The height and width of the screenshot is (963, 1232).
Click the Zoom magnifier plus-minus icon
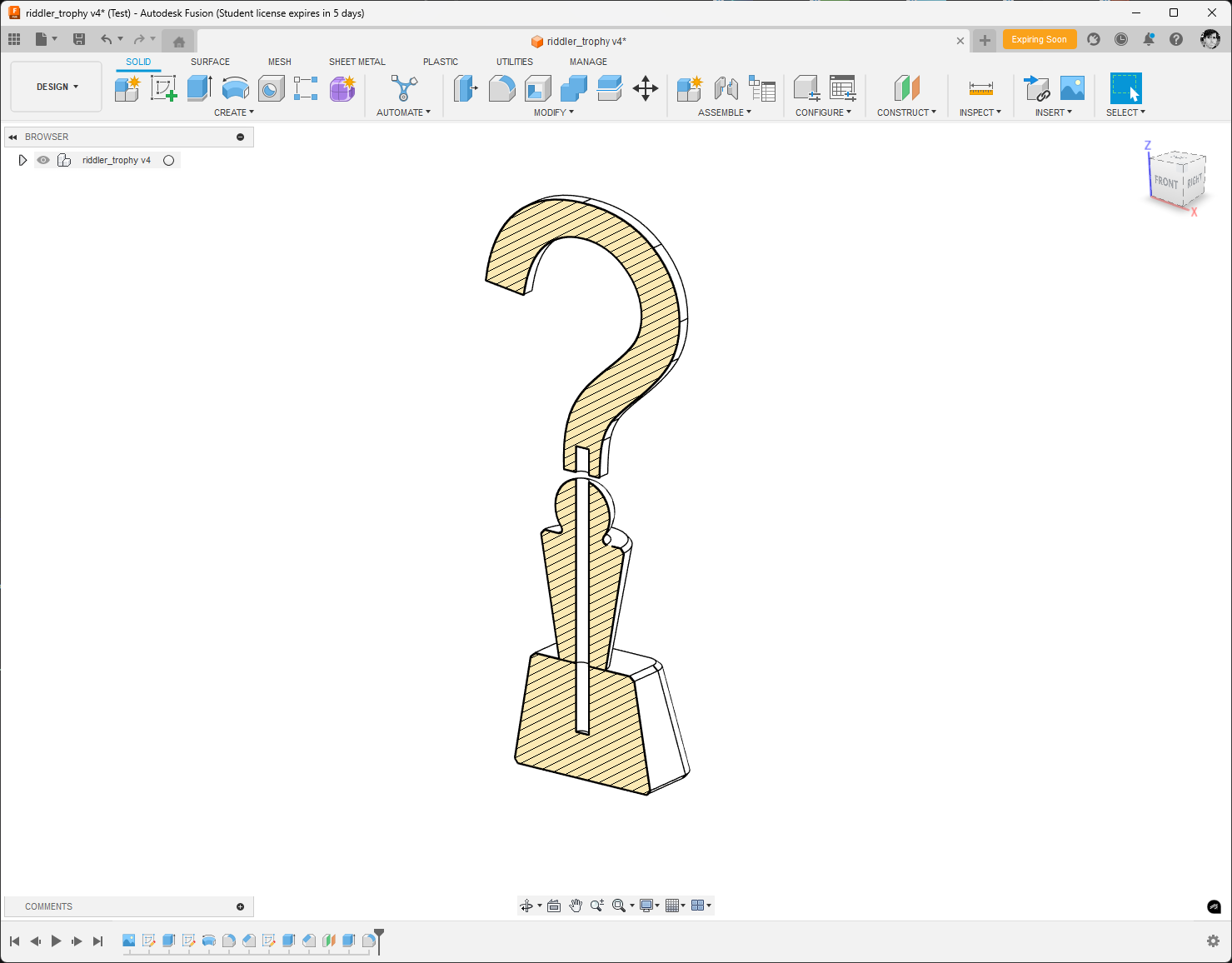tap(597, 906)
